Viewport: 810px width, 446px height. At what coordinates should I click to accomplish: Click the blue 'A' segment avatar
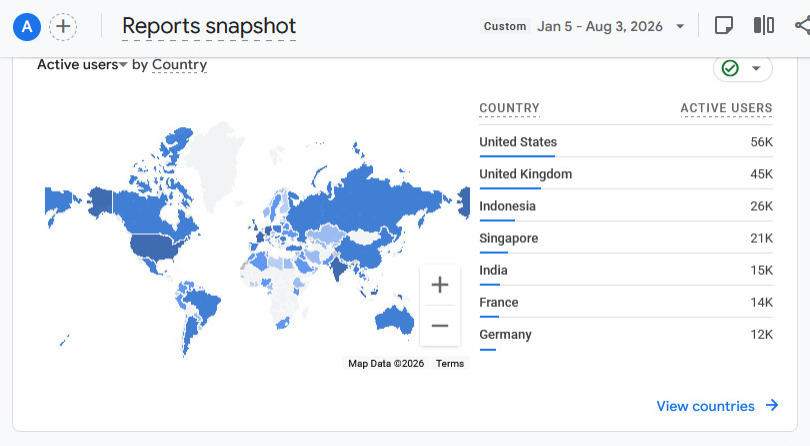click(x=27, y=26)
